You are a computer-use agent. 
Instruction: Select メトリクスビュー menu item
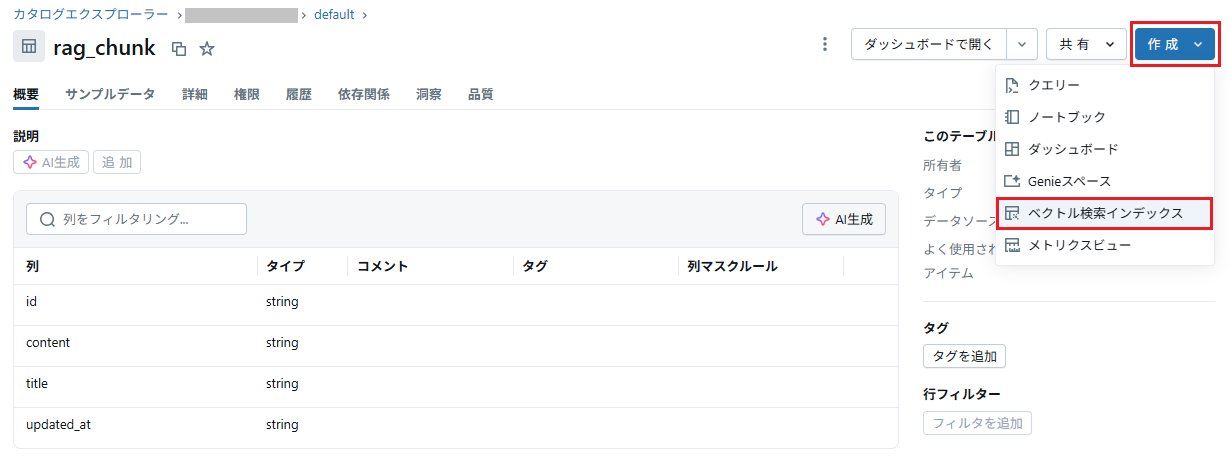pyautogui.click(x=1079, y=245)
